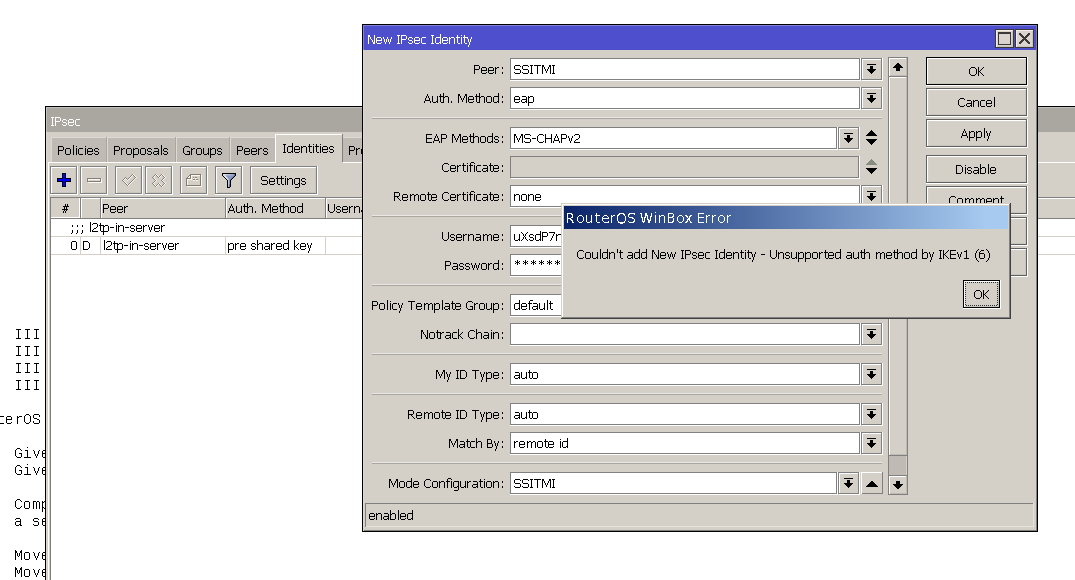1075x580 pixels.
Task: Click Apply in New IPsec Identity dialog
Action: click(x=976, y=134)
